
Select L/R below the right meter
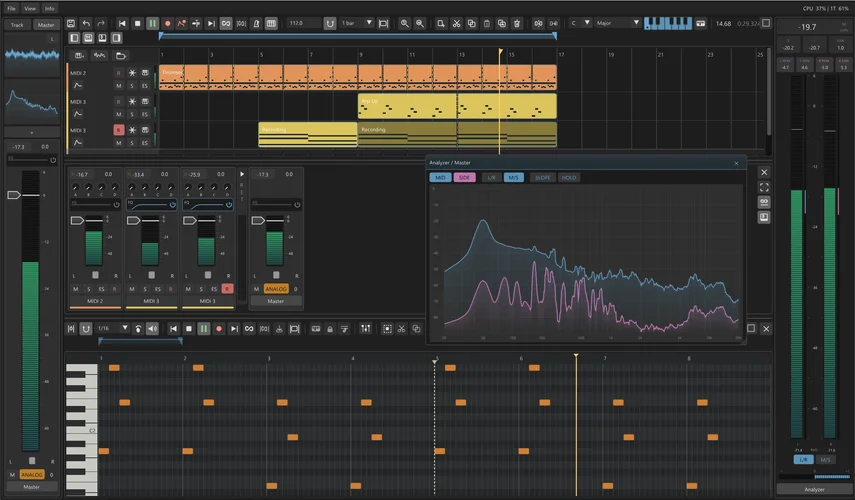pos(803,460)
